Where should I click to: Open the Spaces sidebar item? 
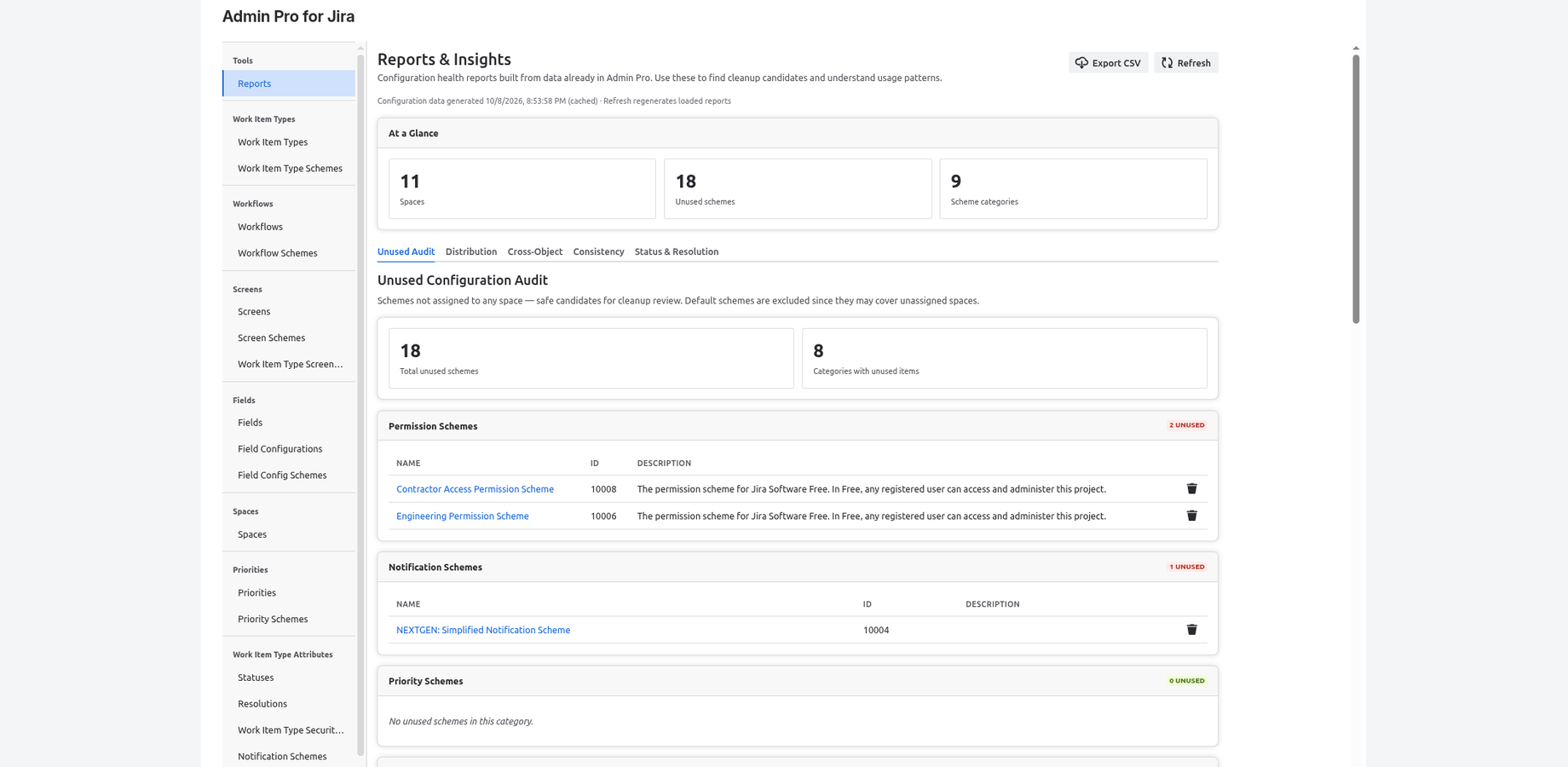coord(290,534)
